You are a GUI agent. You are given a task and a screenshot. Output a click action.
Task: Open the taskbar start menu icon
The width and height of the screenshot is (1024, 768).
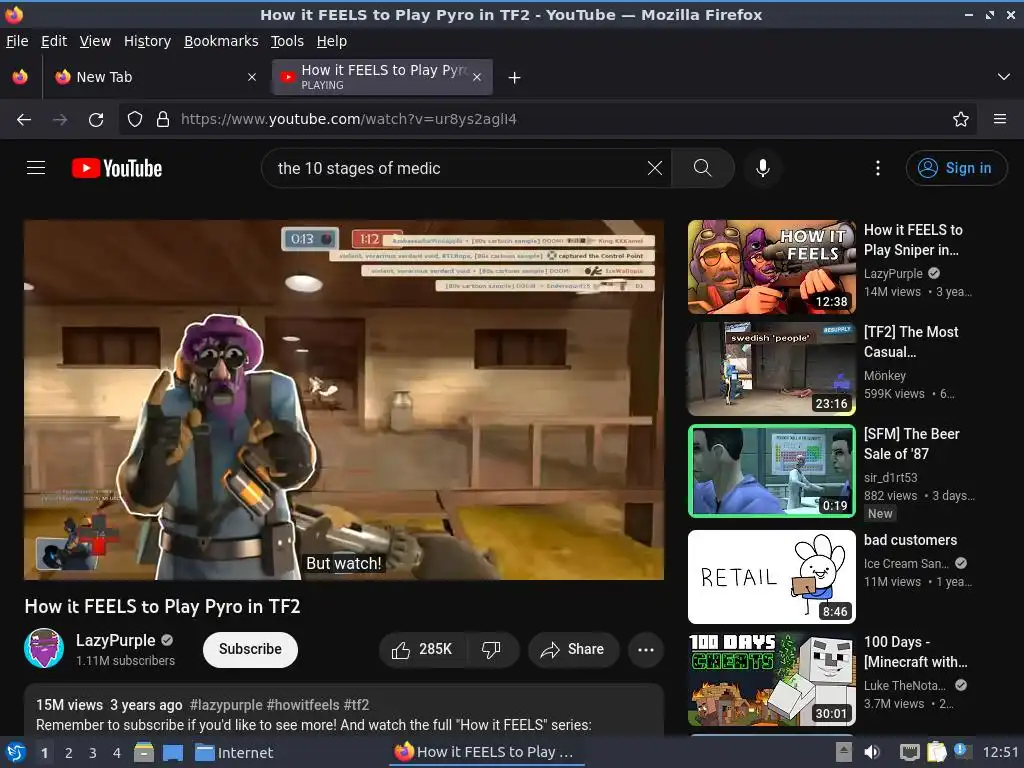(16, 752)
